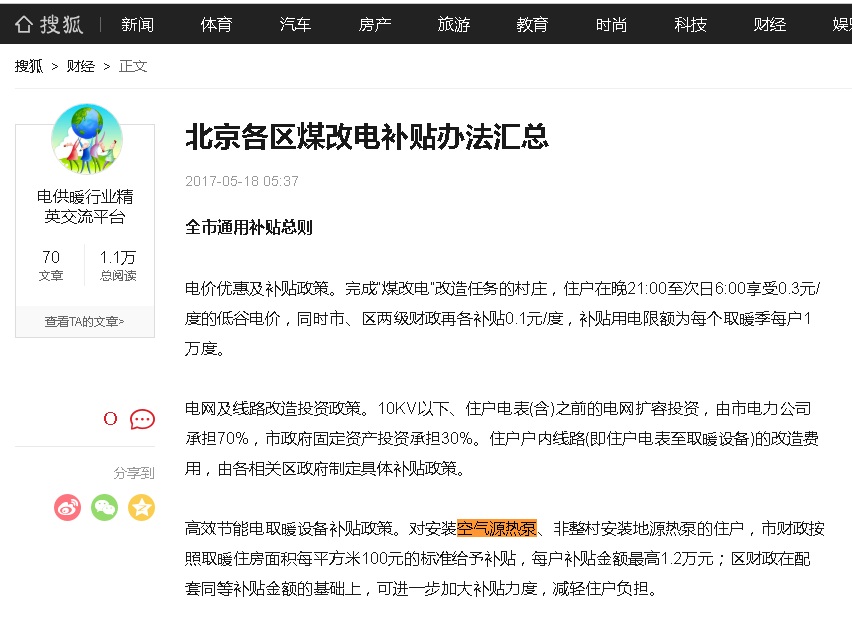
Task: Open the 新闻 navigation tab
Action: pos(137,25)
